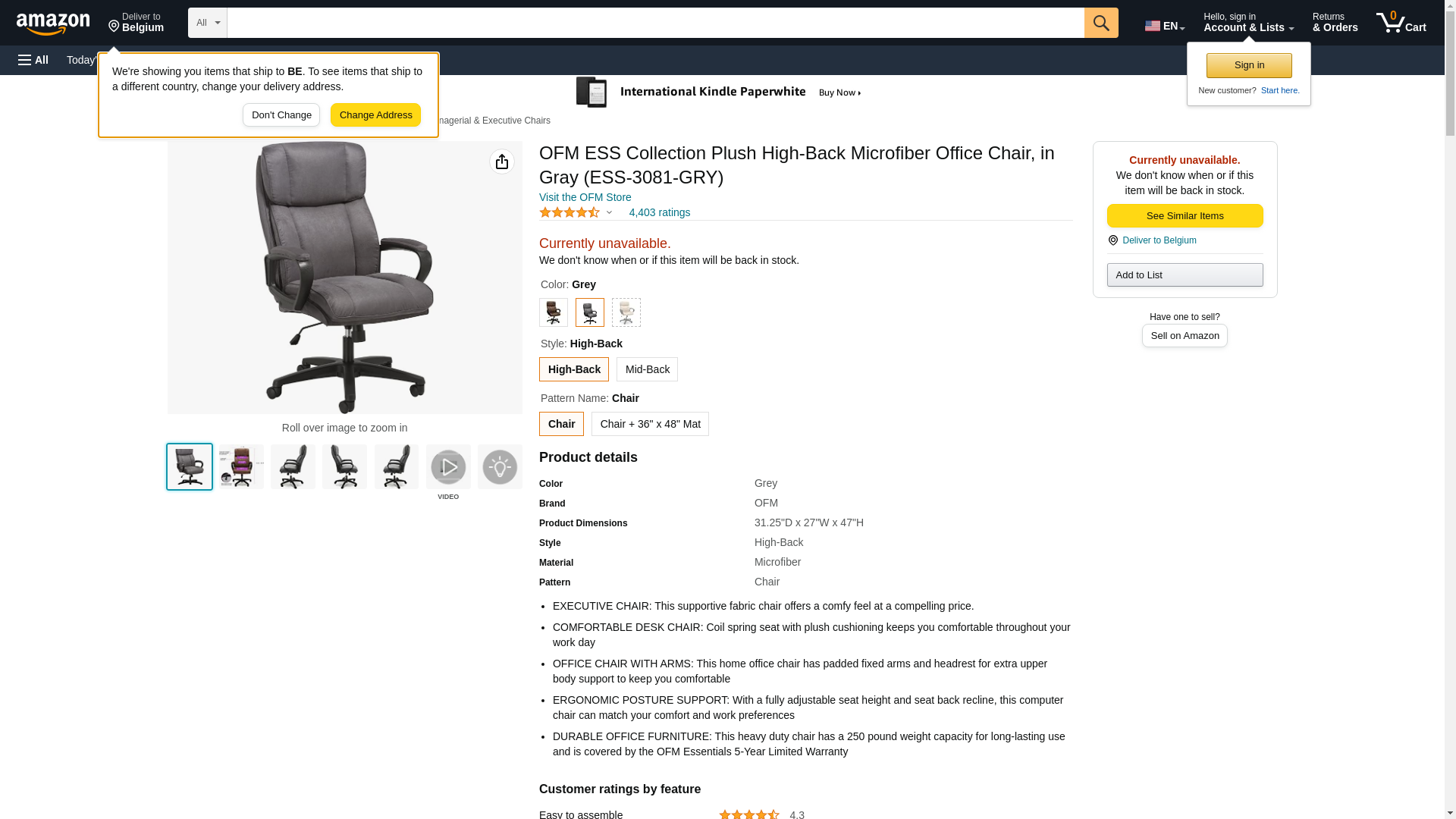1456x819 pixels.
Task: Select the brown color swatch
Action: (554, 312)
